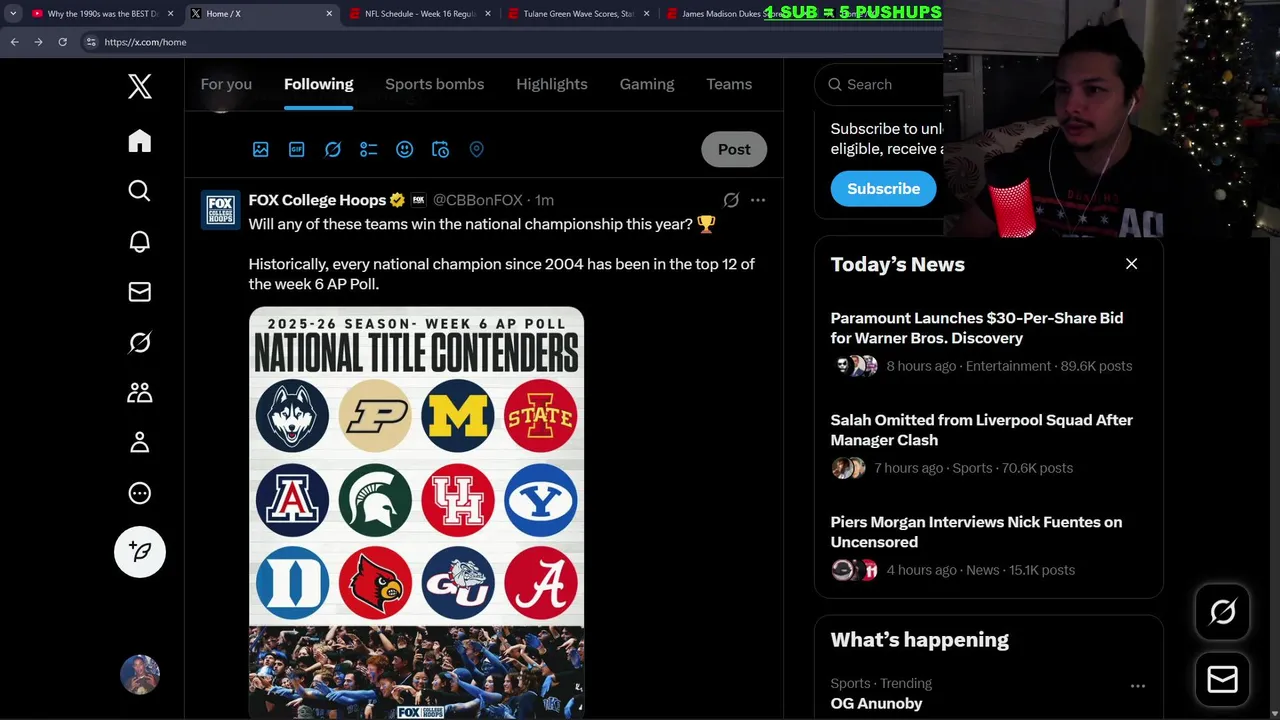This screenshot has height=720, width=1280.
Task: Open FOX College Hoops profile avatar
Action: 221,210
